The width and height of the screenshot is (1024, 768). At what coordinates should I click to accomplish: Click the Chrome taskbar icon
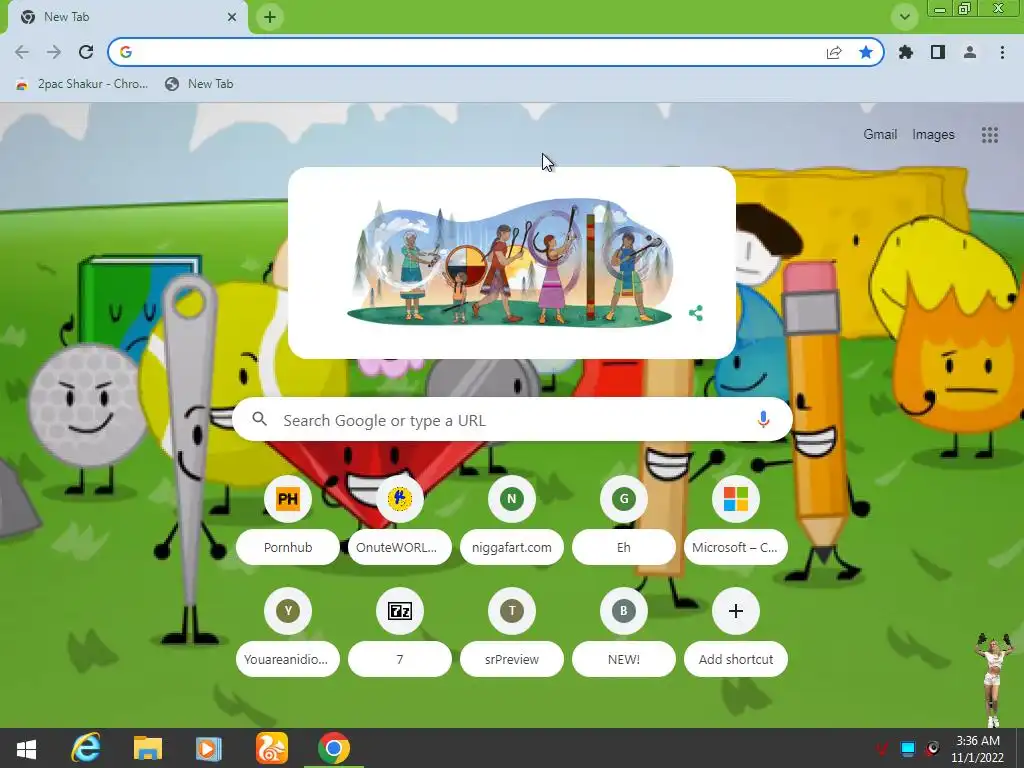334,748
